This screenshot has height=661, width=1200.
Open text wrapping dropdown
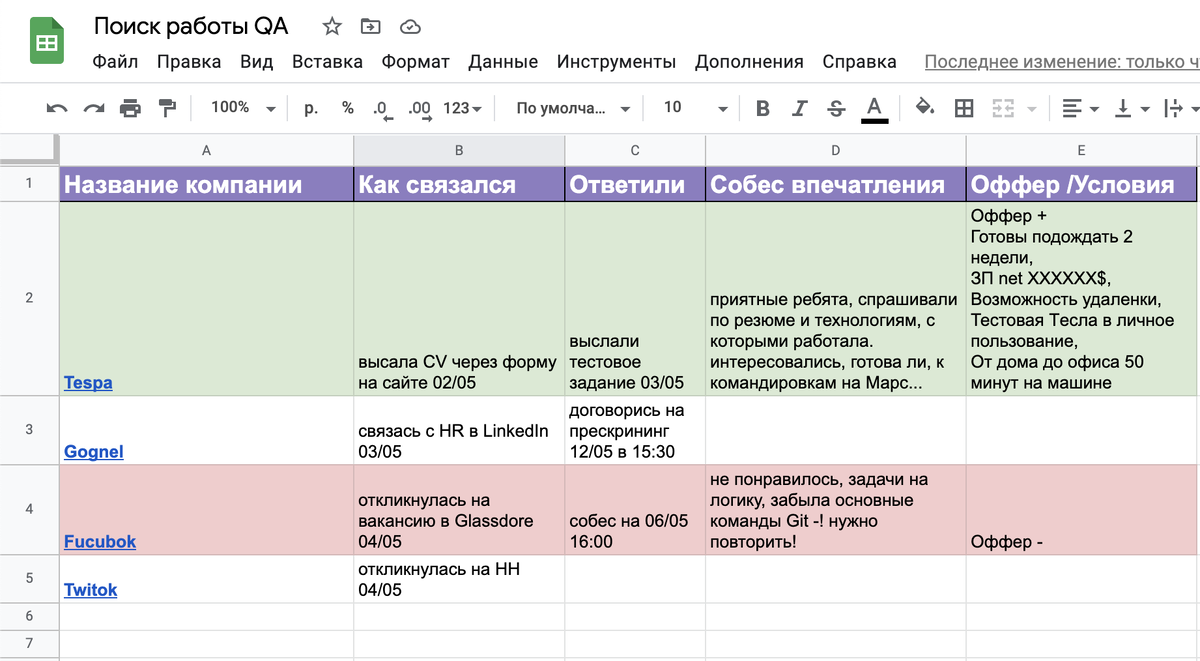[1181, 108]
